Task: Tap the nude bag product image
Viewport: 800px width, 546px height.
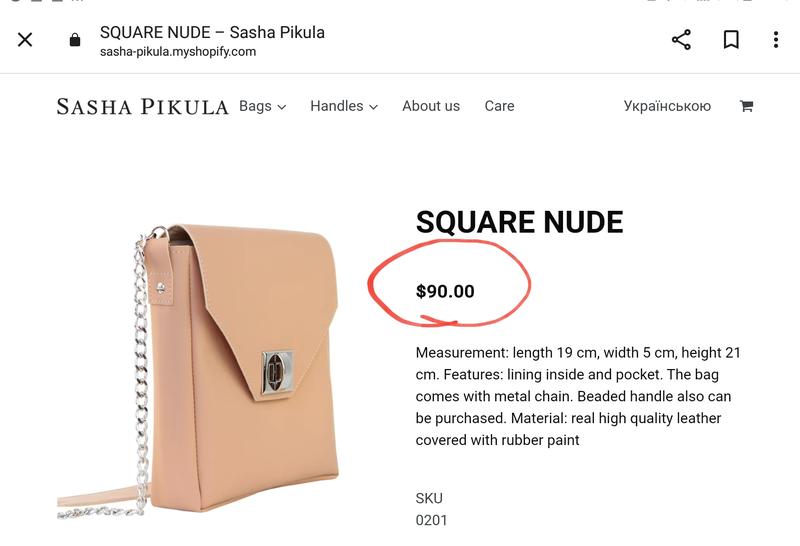Action: (198, 371)
